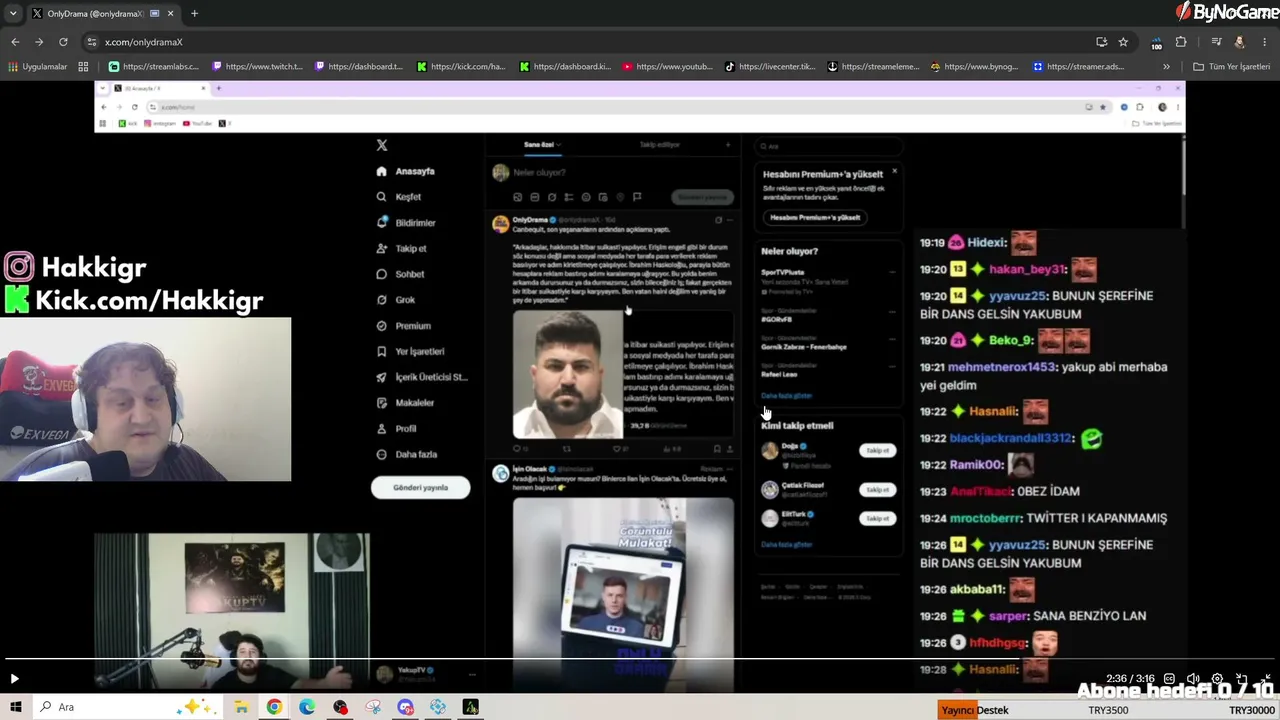Image resolution: width=1280 pixels, height=720 pixels.
Task: Toggle video captions CC icon
Action: click(1169, 679)
